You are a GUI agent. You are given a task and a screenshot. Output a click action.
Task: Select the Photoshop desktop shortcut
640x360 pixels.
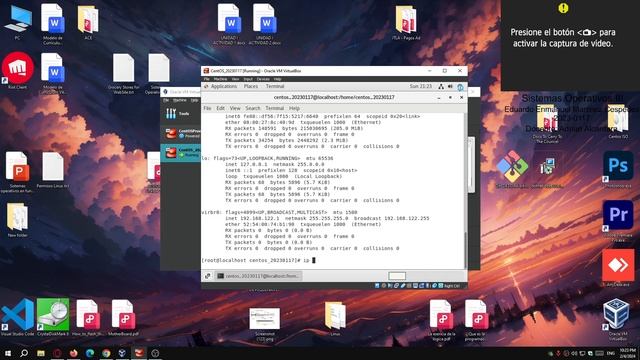coord(618,169)
